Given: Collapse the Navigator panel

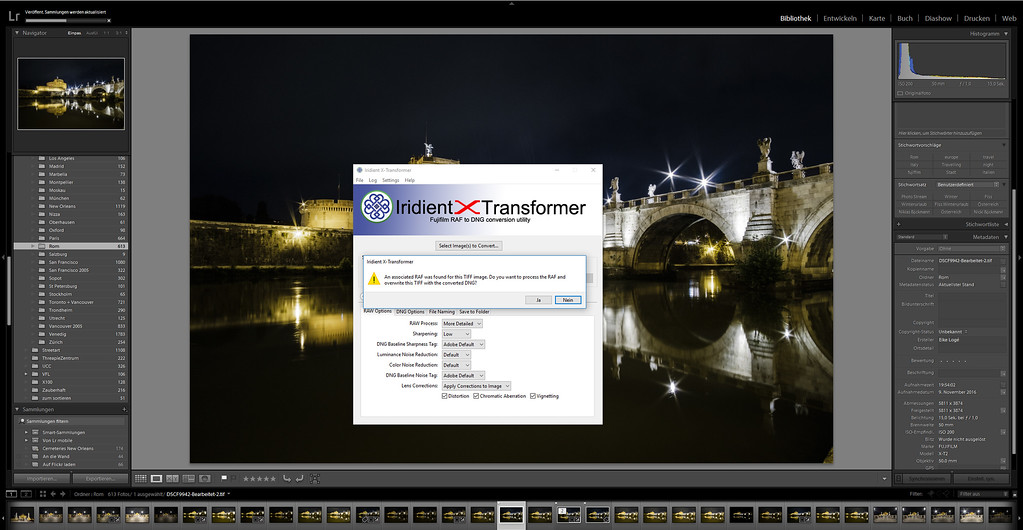Looking at the screenshot, I should coord(17,33).
